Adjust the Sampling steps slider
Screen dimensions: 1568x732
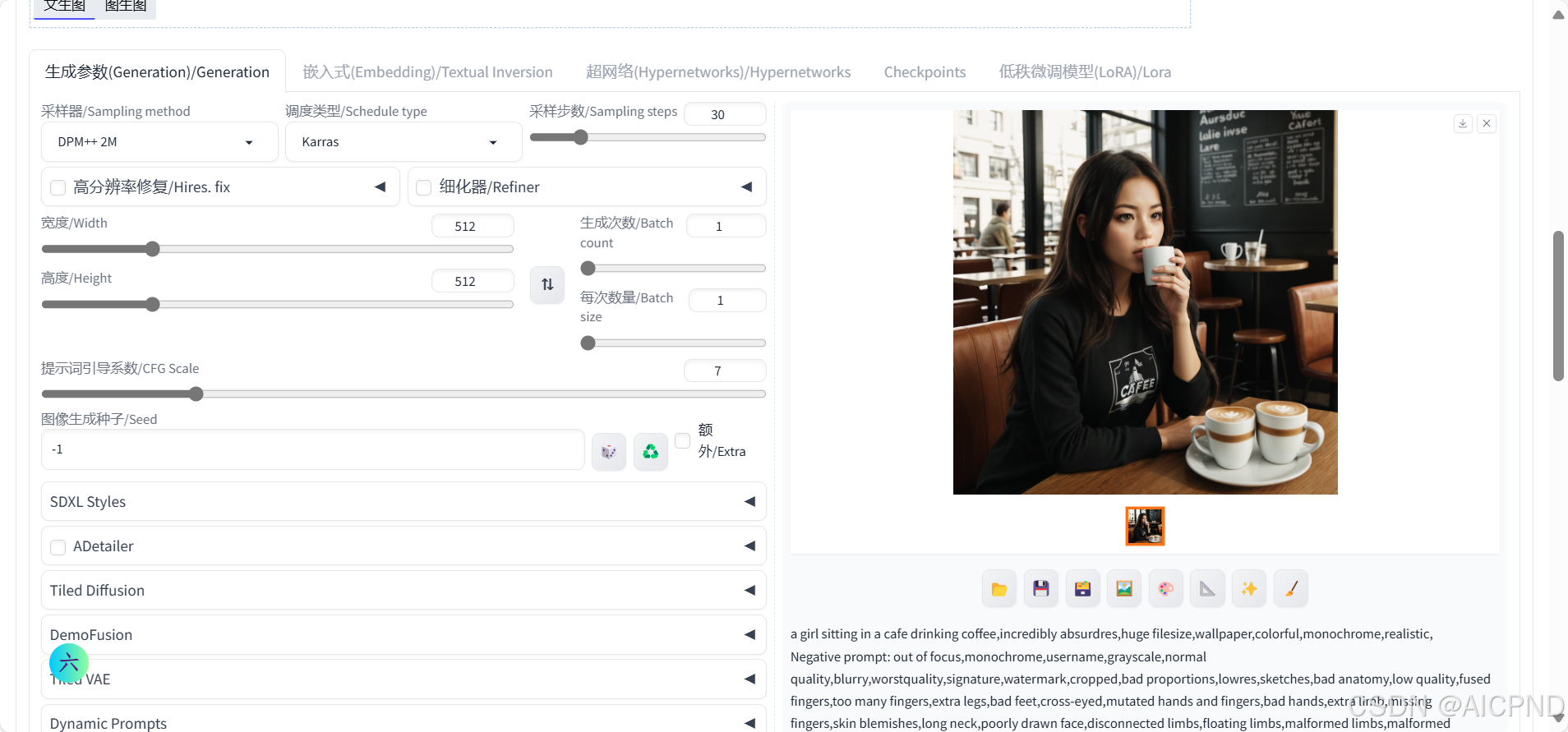point(648,137)
